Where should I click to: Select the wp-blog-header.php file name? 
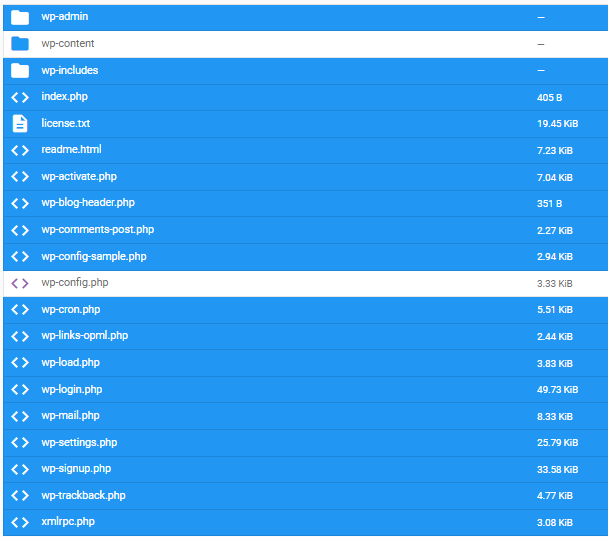[88, 203]
